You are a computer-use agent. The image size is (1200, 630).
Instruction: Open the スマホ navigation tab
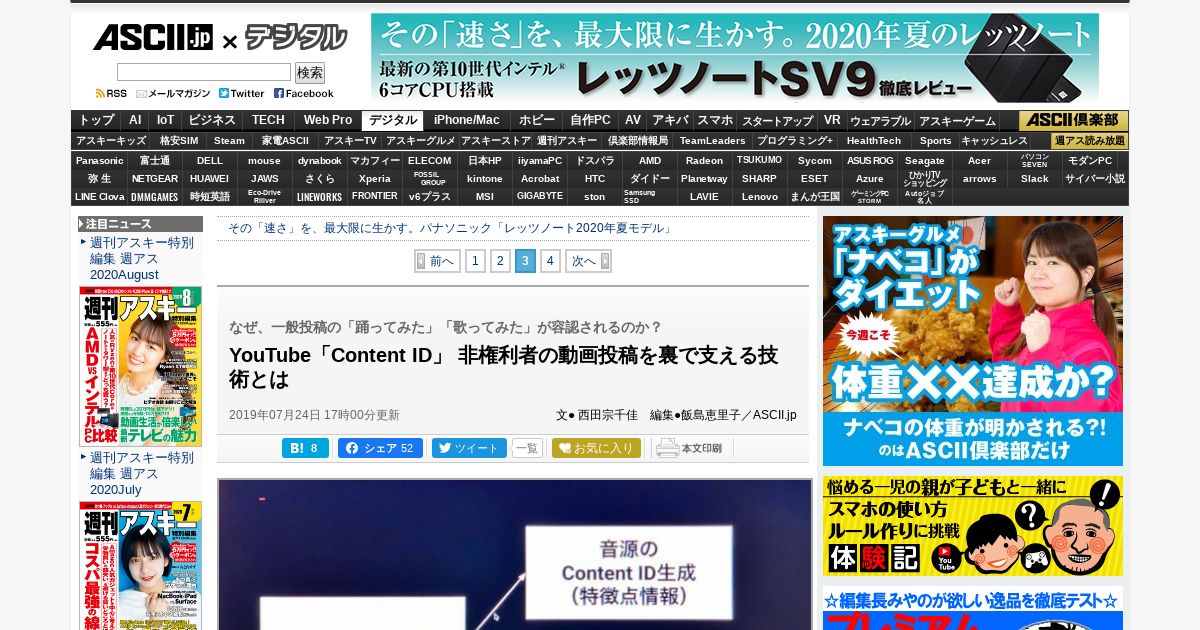[715, 120]
